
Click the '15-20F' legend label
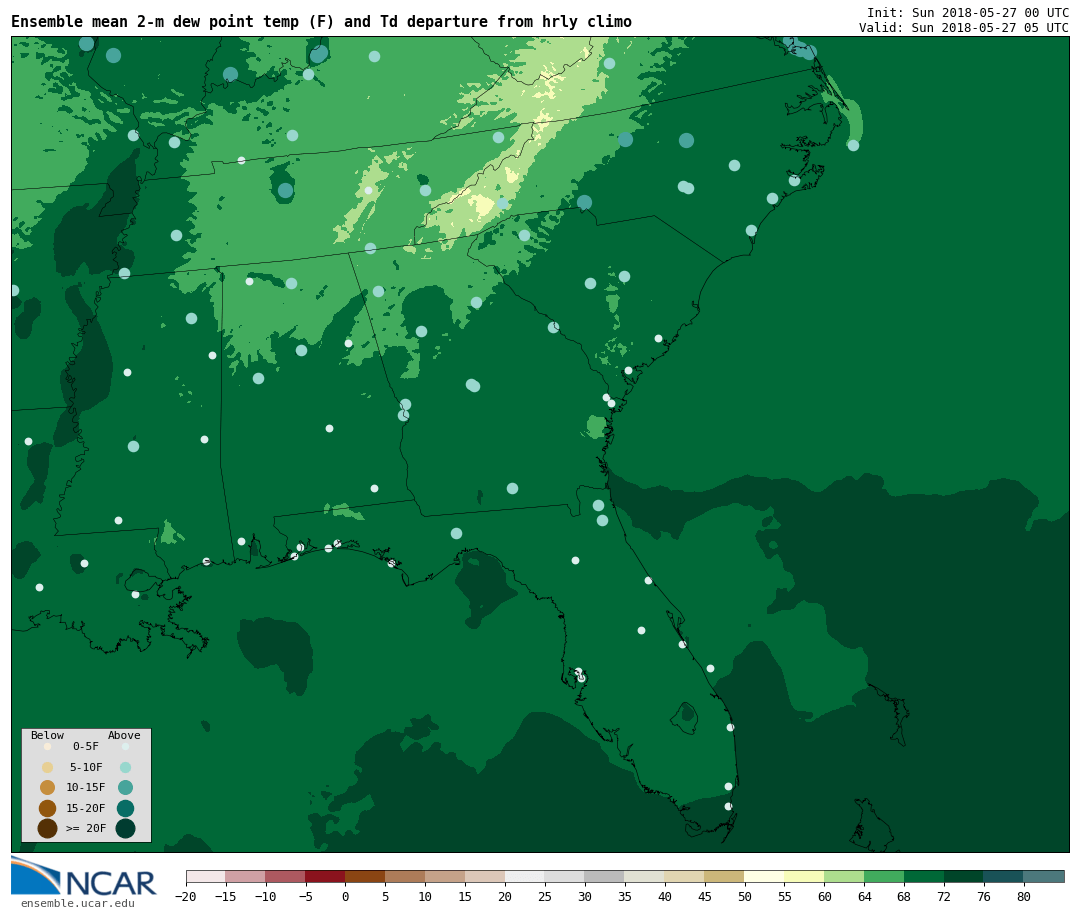pos(86,808)
